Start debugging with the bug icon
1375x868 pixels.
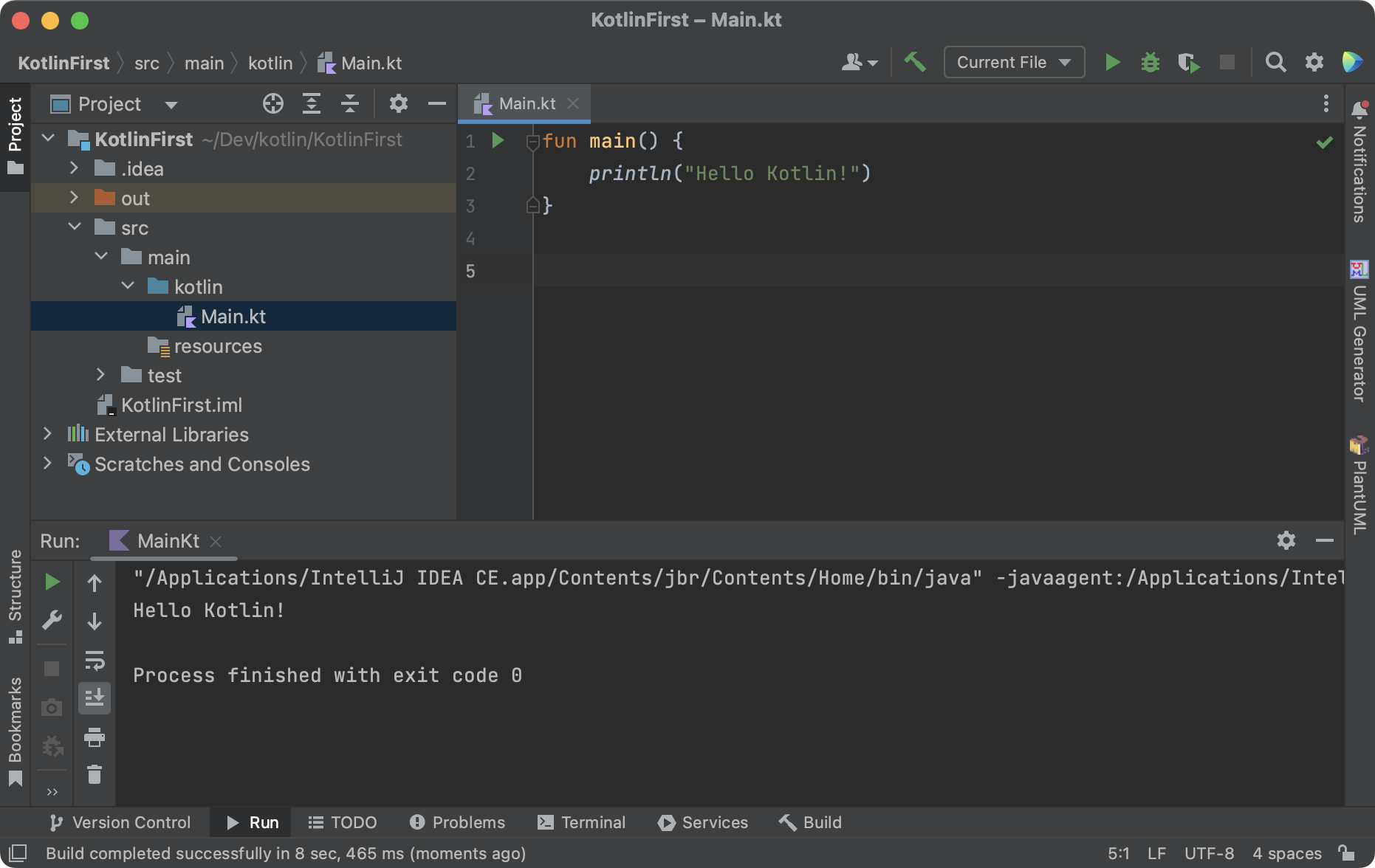1151,62
